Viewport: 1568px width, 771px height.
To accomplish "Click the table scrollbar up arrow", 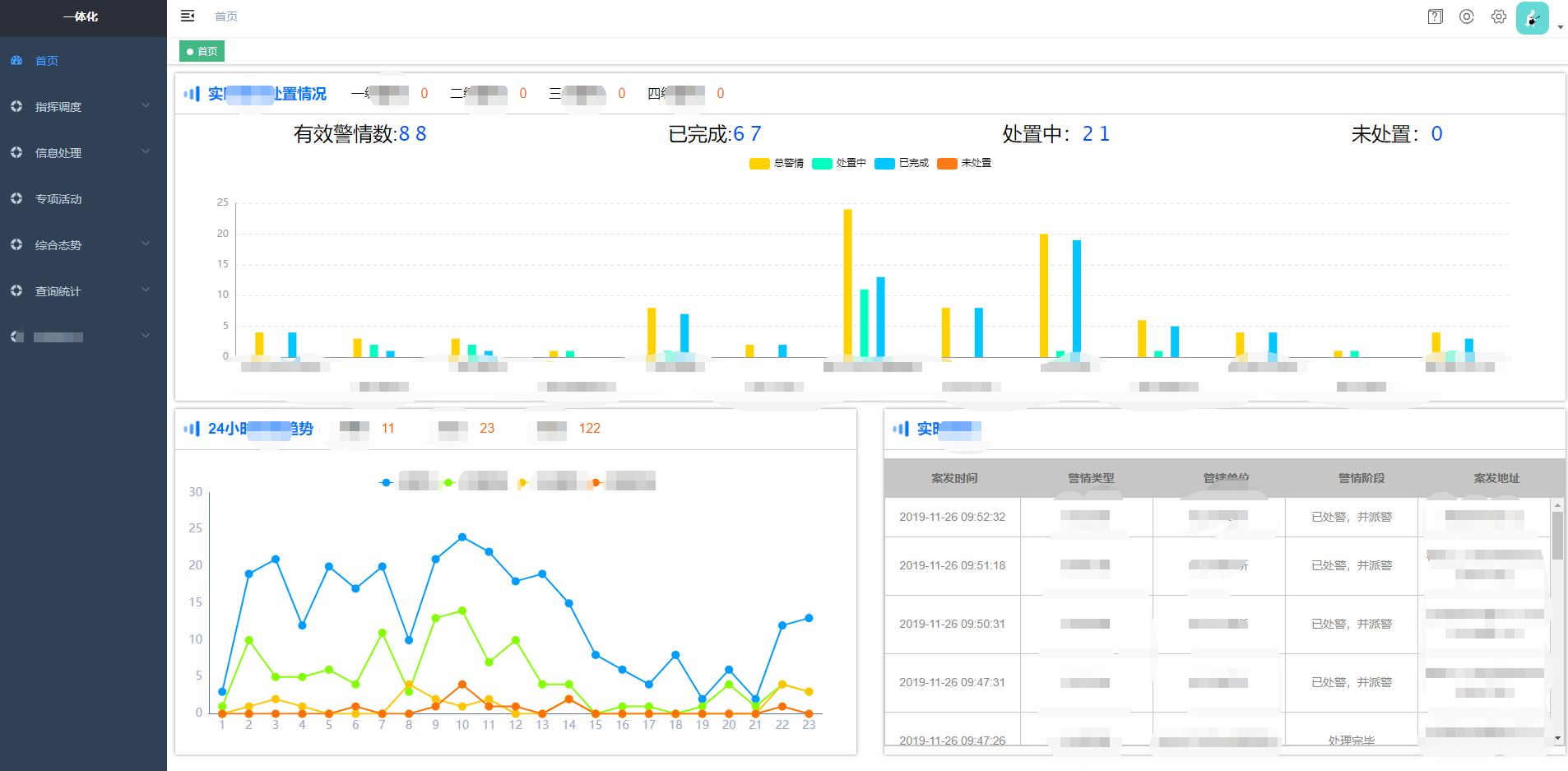I will tap(1557, 504).
